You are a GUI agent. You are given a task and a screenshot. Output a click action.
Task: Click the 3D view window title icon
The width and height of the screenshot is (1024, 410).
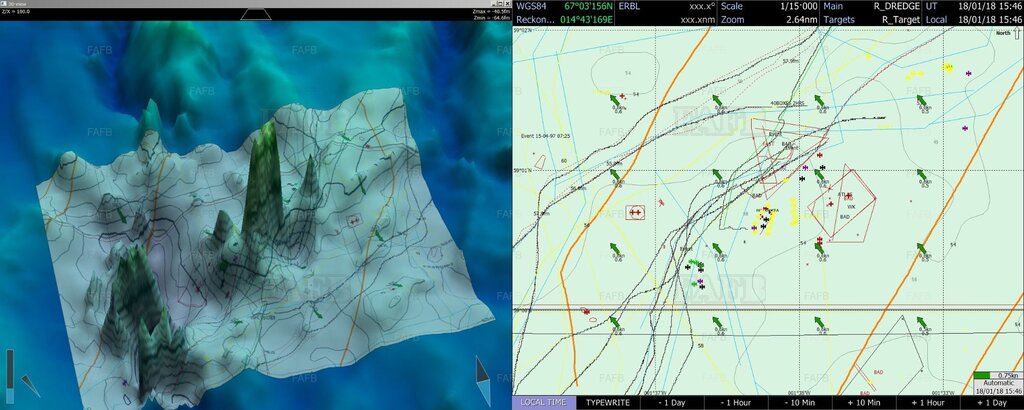[x=4, y=4]
